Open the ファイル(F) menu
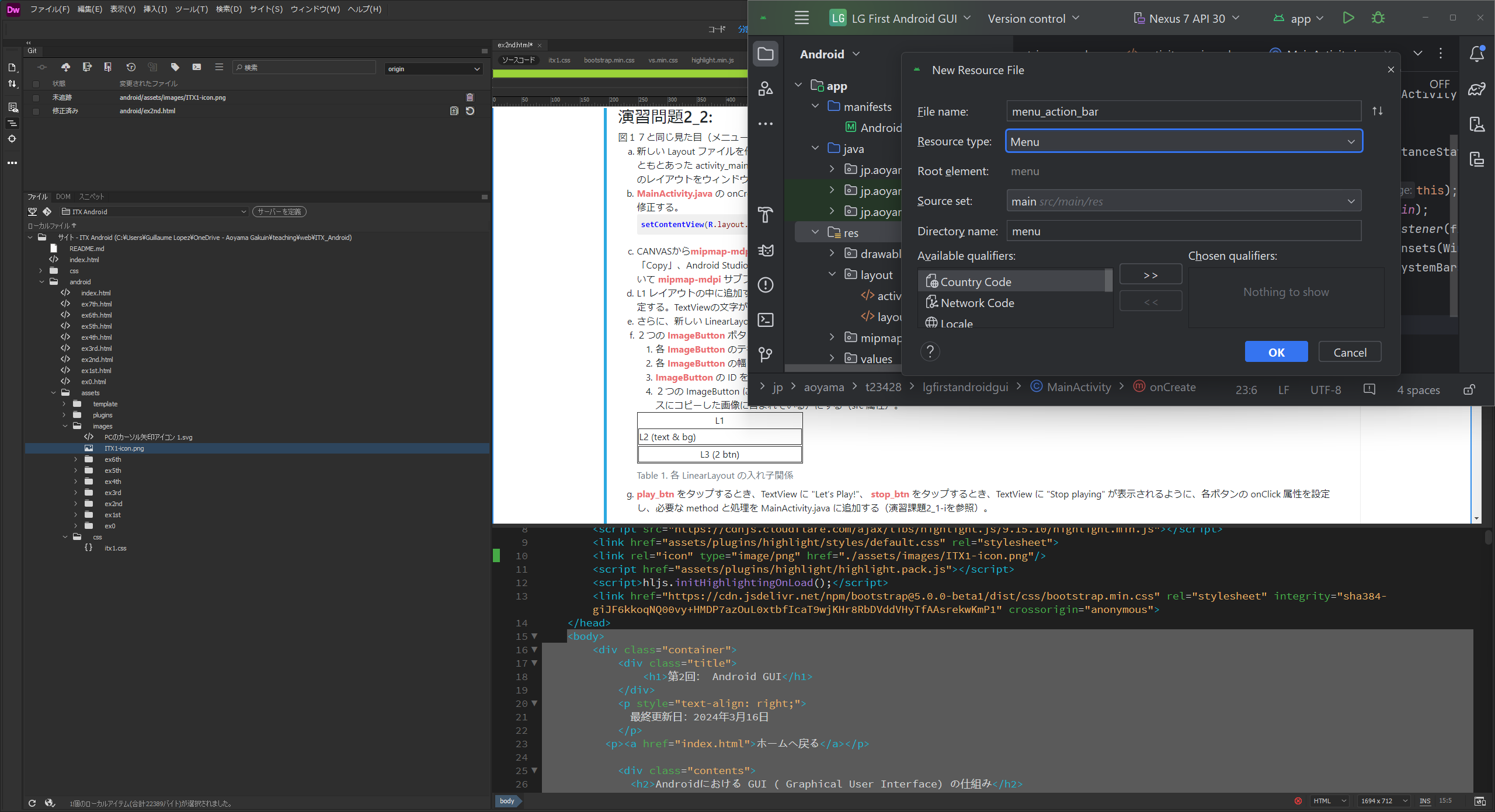Viewport: 1495px width, 812px height. click(x=50, y=9)
